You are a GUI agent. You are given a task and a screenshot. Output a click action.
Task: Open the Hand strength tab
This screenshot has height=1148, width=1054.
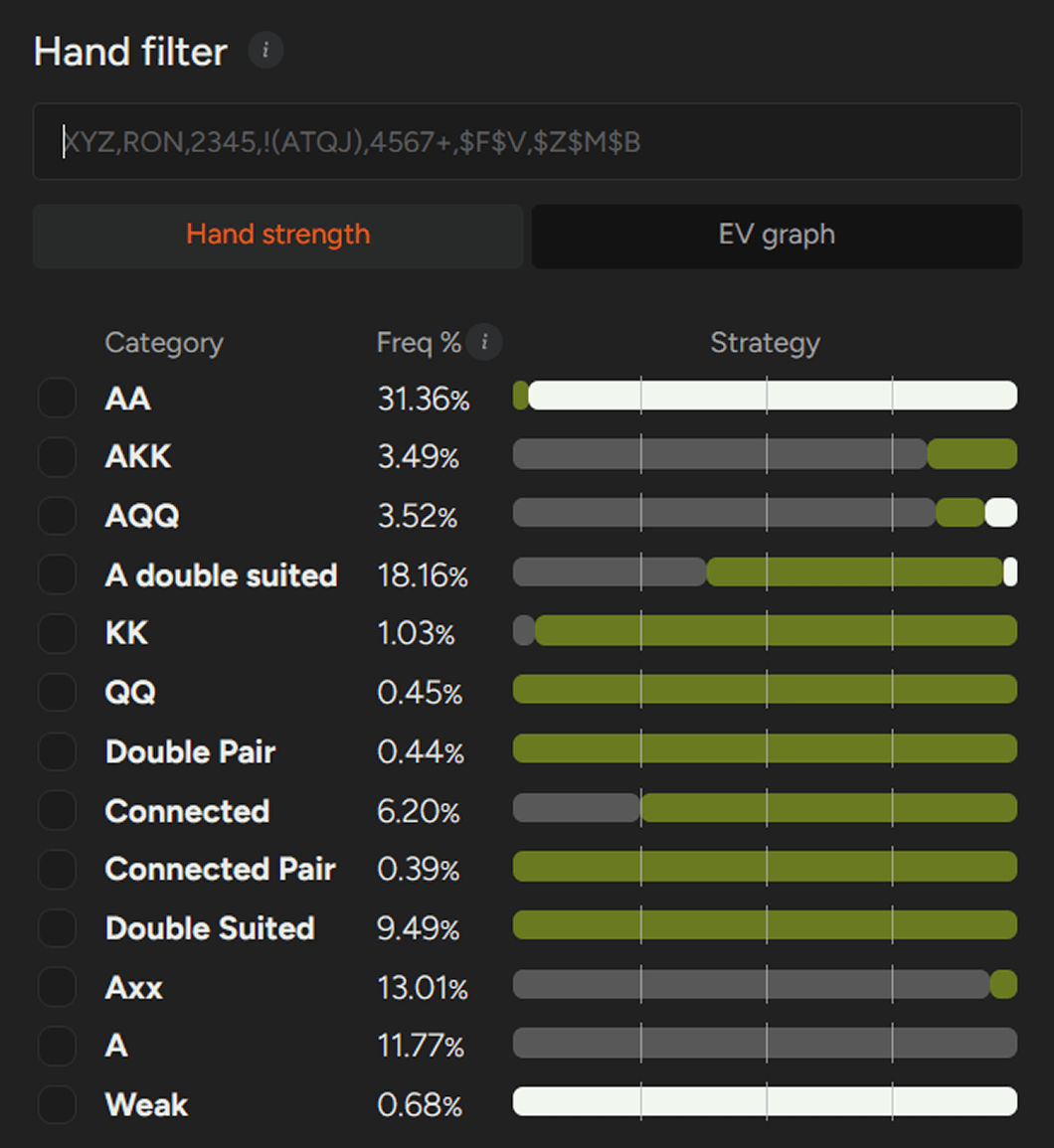277,236
